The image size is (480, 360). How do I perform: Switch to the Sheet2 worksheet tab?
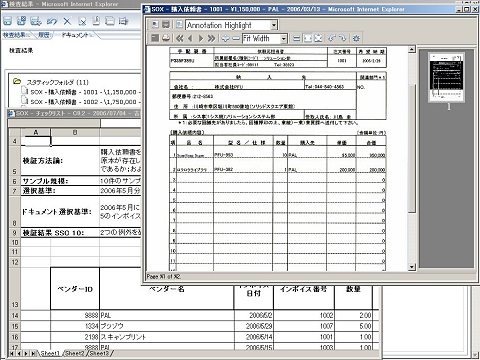(74, 353)
